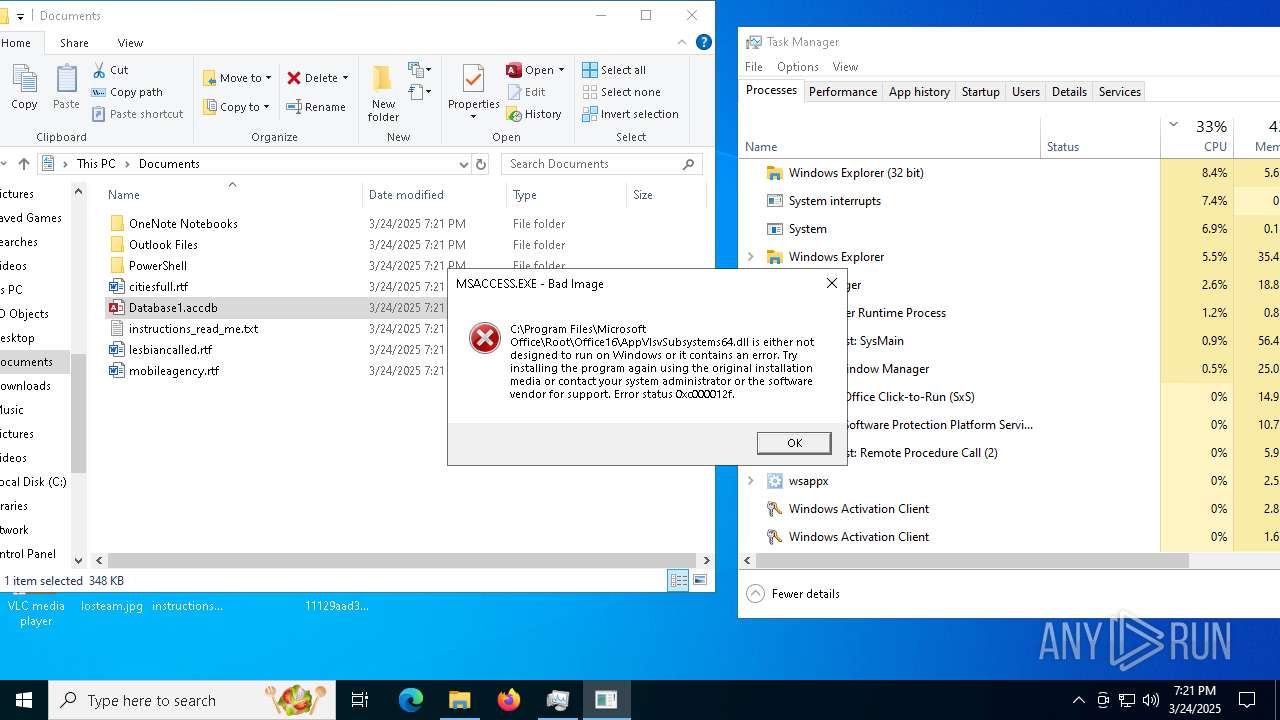Click the Cut scissors icon
1280x720 pixels.
(99, 70)
